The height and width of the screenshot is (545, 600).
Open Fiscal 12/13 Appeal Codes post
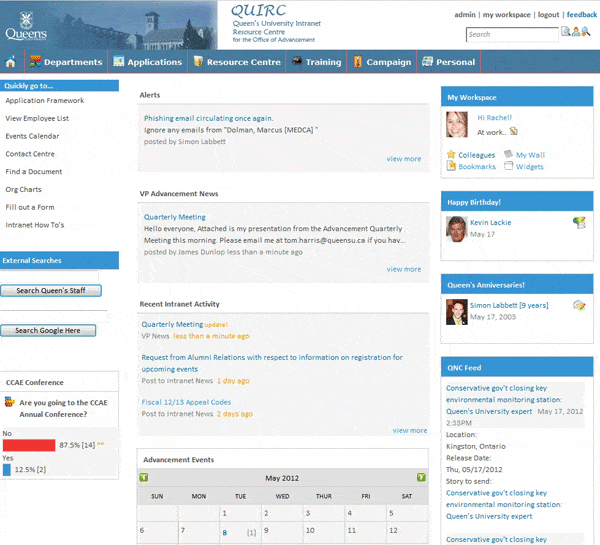point(186,402)
